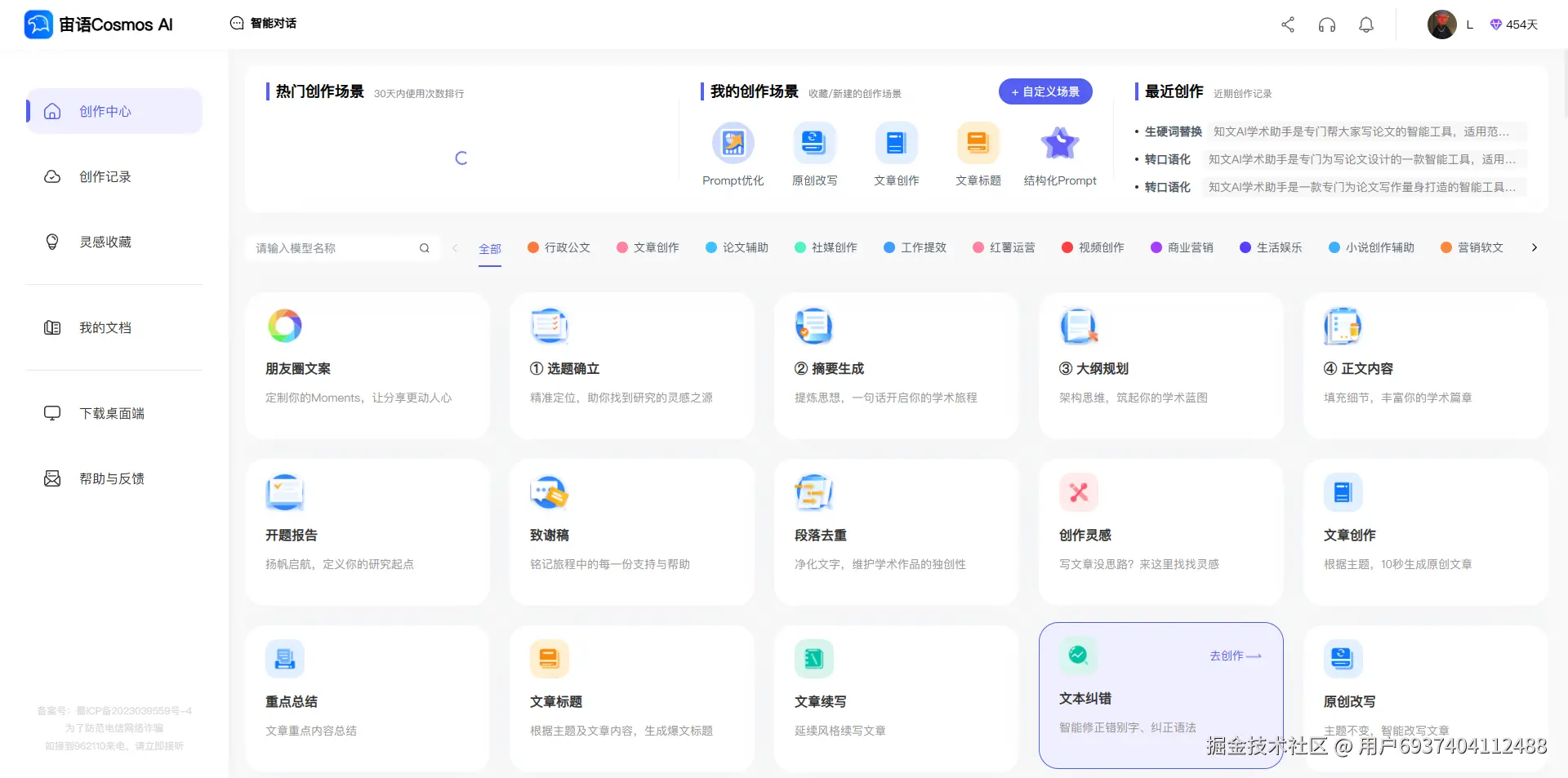Open recent record 生硬词替换
Viewport: 1568px width, 778px height.
(x=1330, y=131)
